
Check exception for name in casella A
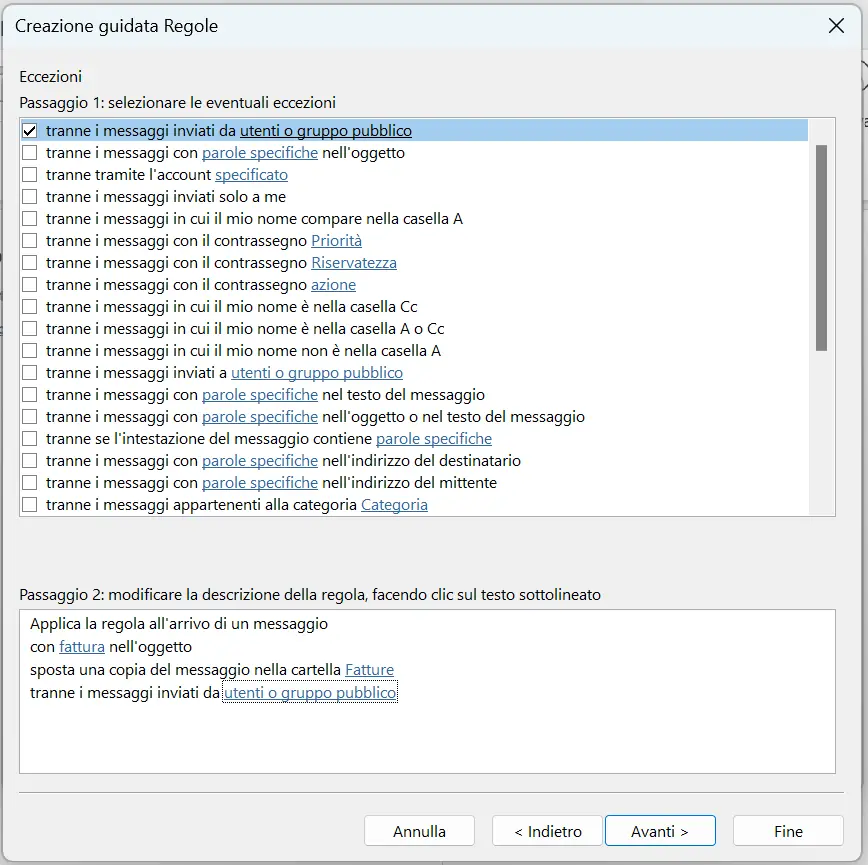coord(28,218)
